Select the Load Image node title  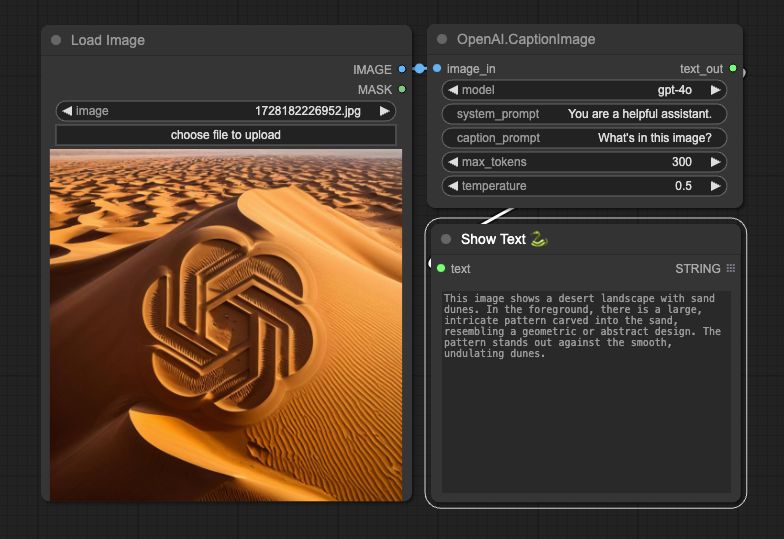108,40
